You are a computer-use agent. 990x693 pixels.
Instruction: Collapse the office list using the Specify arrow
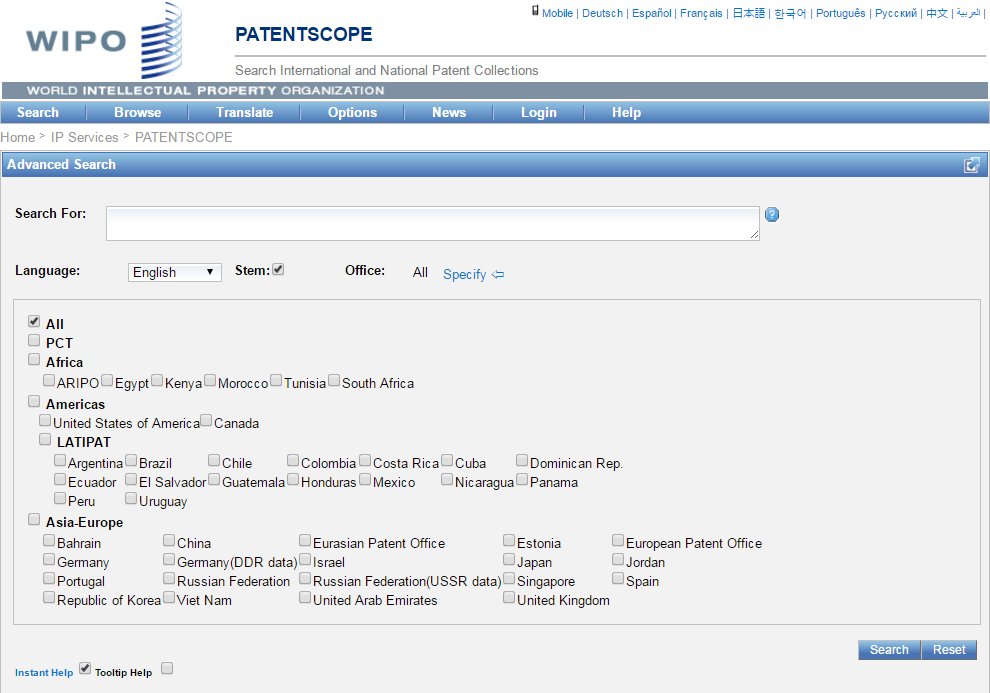click(x=498, y=275)
